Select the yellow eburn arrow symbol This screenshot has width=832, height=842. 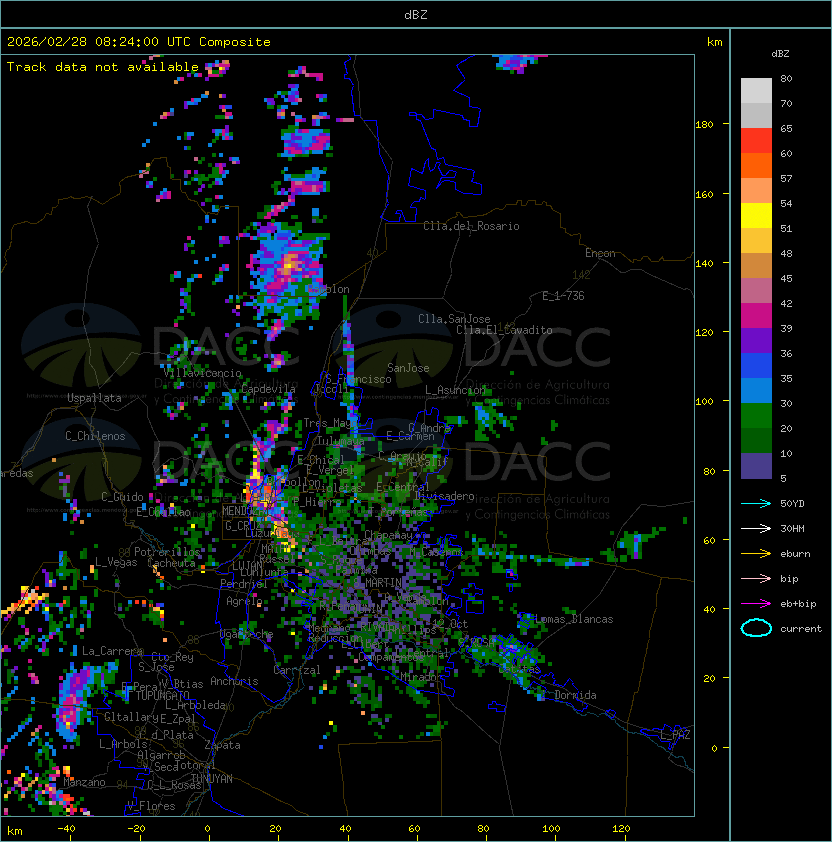756,553
